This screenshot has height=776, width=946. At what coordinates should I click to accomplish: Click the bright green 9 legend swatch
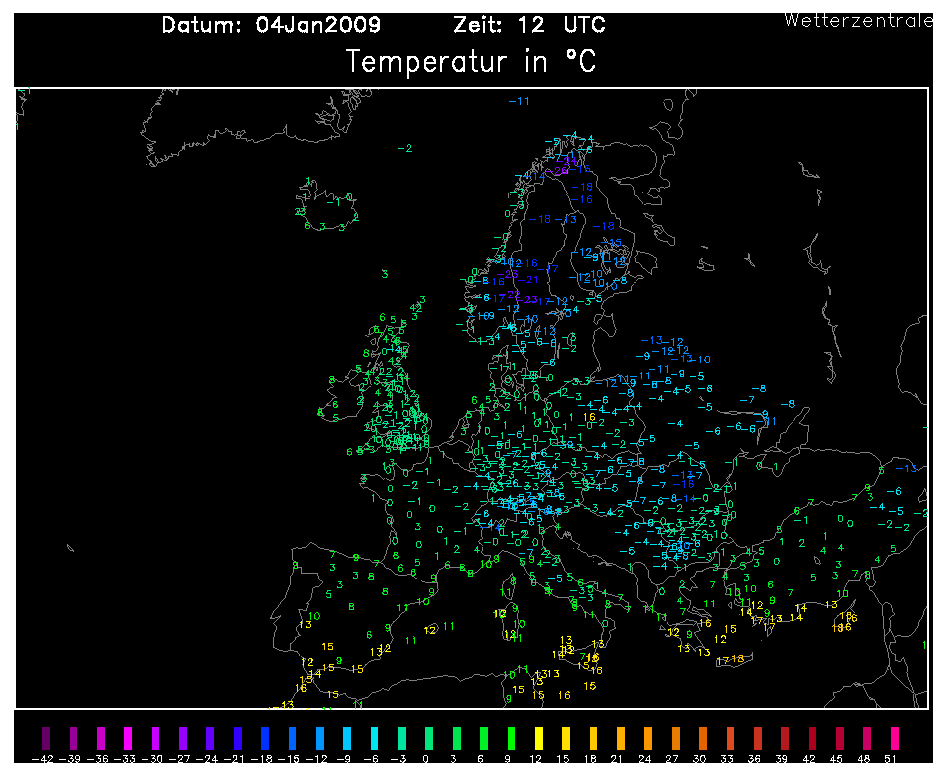[x=511, y=739]
